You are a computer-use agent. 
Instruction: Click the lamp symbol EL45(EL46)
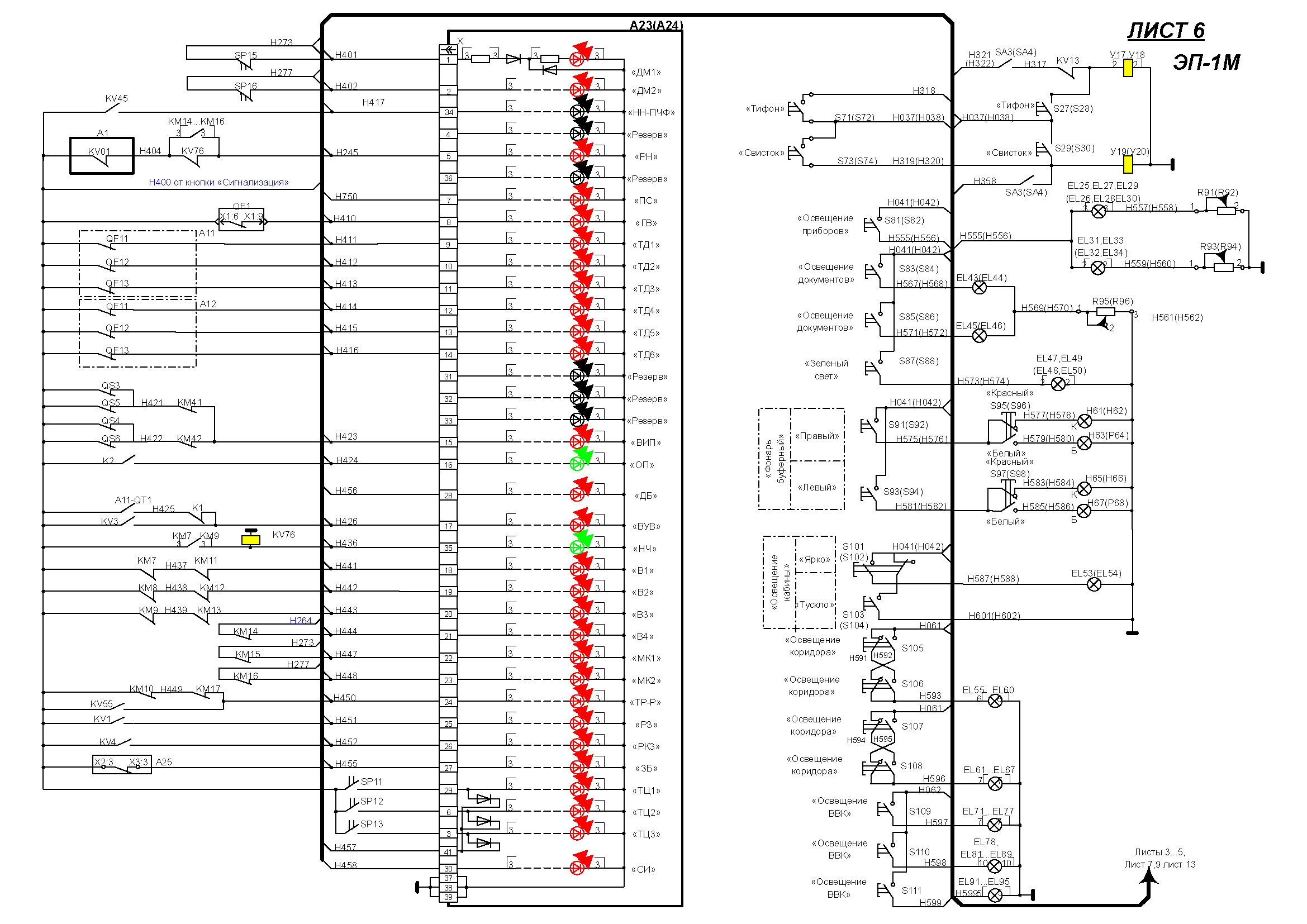[979, 336]
